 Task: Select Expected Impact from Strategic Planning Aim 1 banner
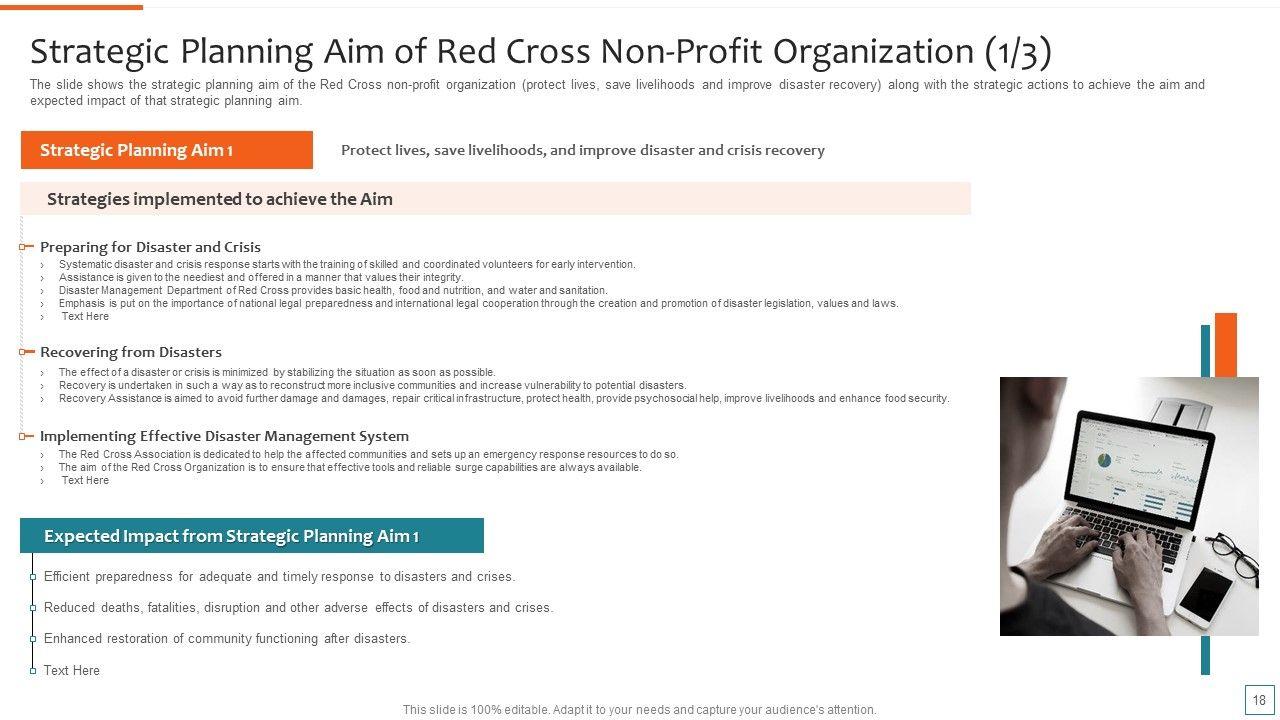(x=251, y=536)
